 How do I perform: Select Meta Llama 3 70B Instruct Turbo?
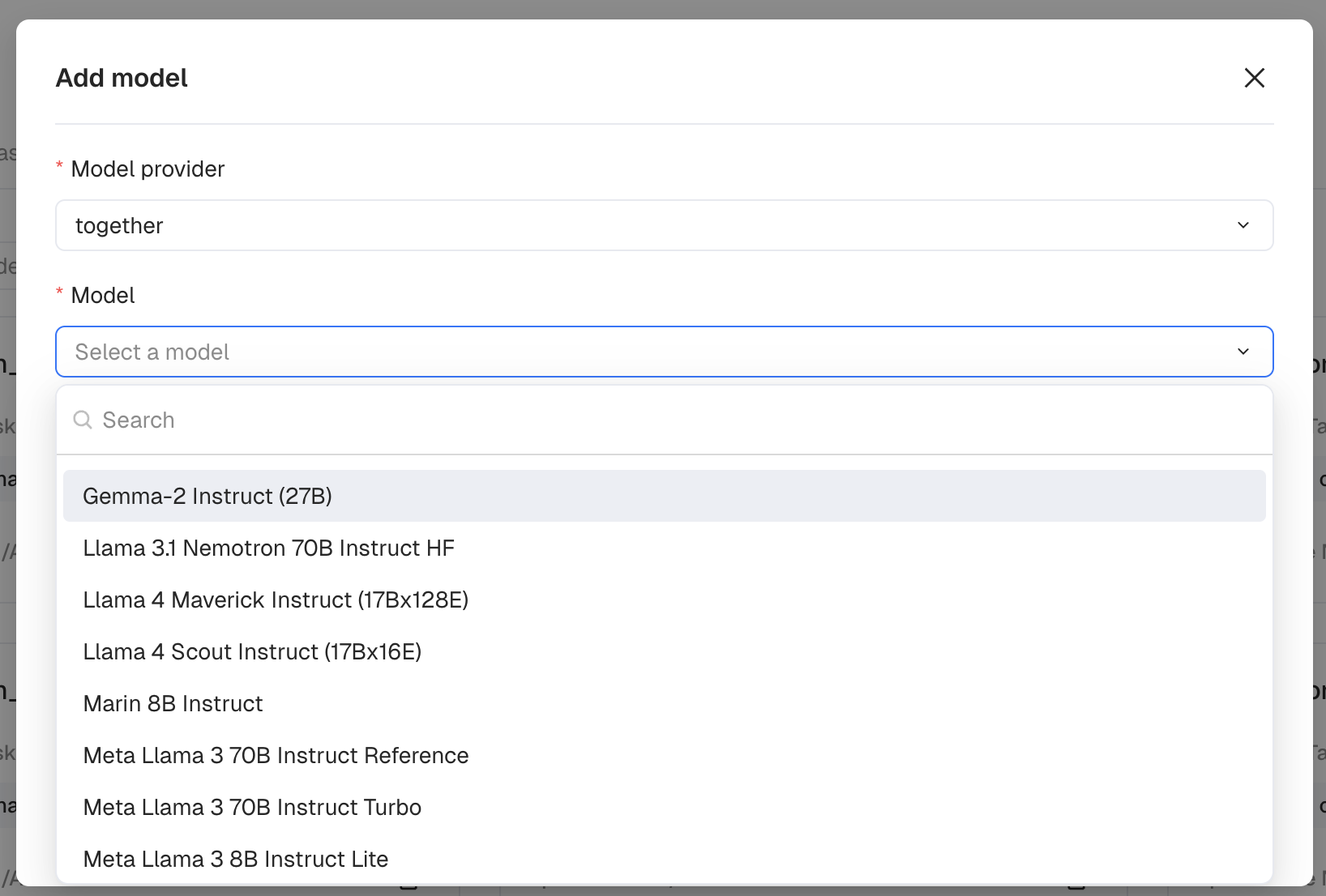click(x=664, y=807)
